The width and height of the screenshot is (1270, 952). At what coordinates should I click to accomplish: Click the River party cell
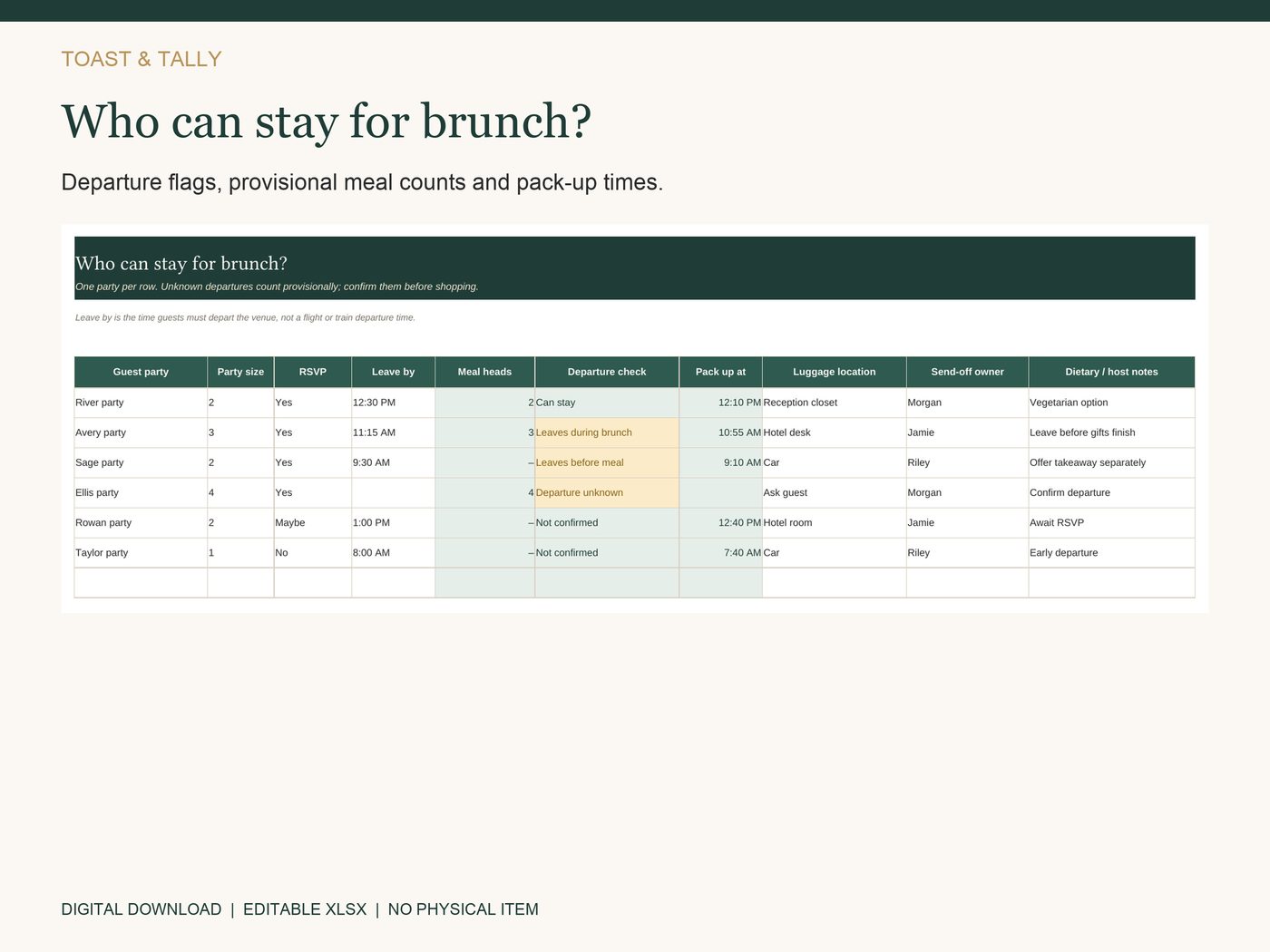point(141,403)
